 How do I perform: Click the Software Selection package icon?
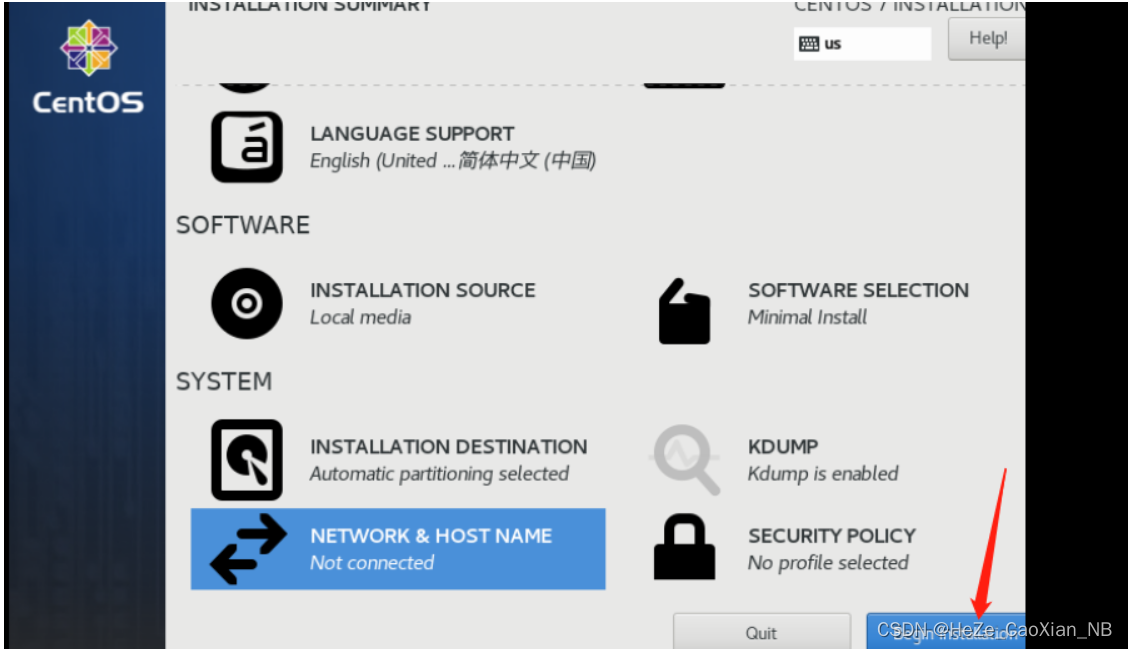684,311
